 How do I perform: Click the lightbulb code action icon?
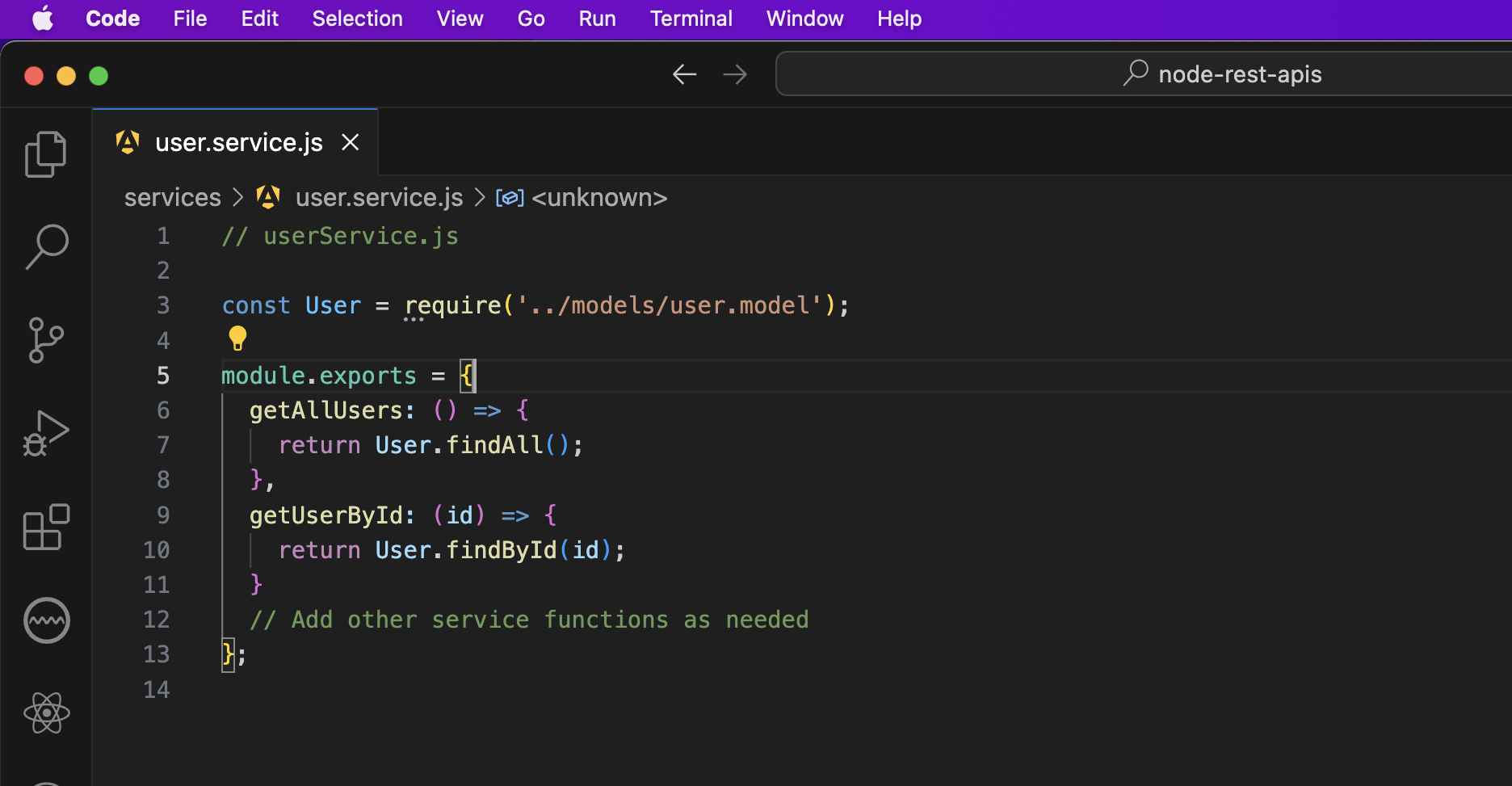click(237, 338)
